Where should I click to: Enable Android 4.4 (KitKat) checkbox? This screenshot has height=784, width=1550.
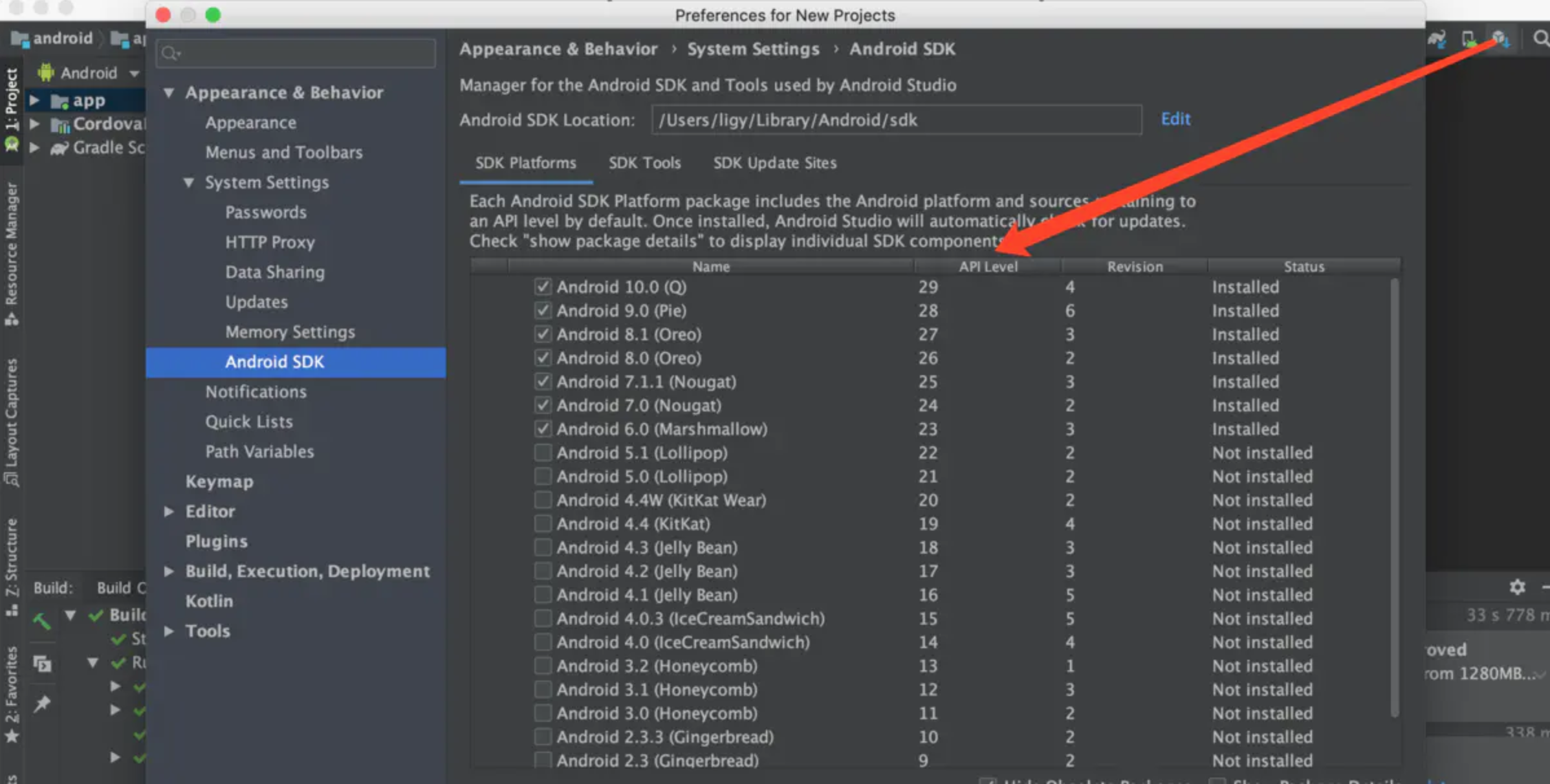(x=543, y=523)
